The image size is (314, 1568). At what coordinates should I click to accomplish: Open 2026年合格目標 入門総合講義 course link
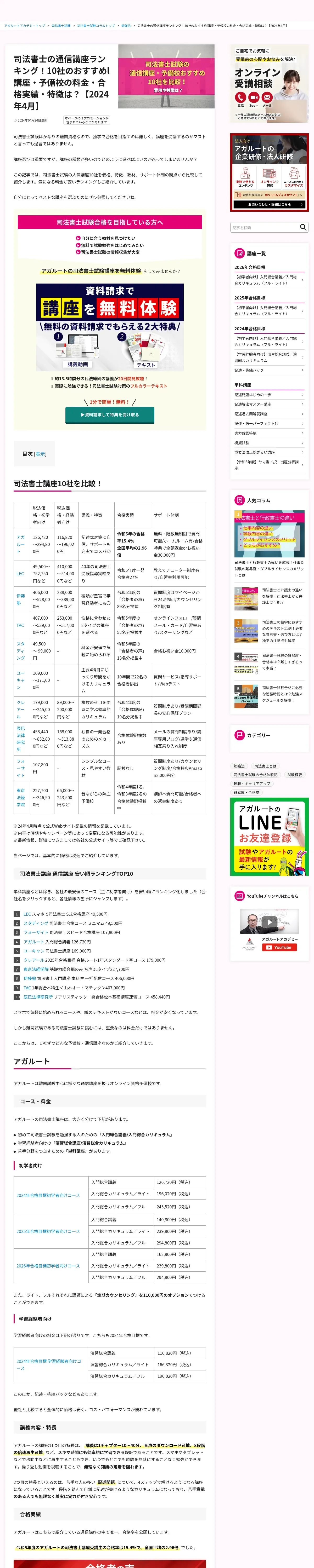click(269, 280)
